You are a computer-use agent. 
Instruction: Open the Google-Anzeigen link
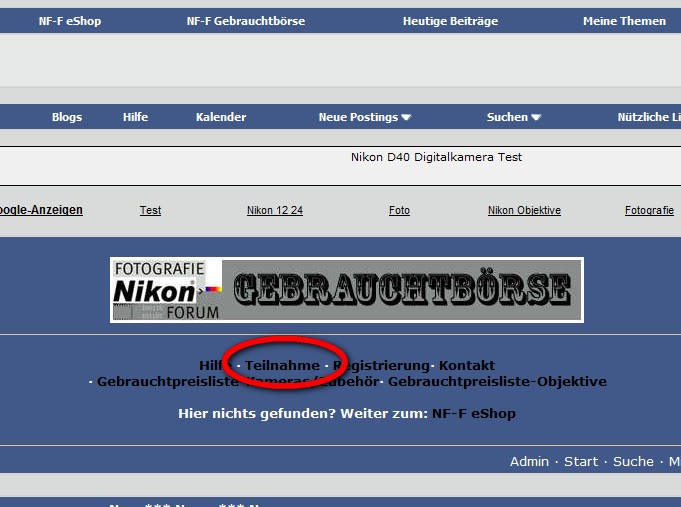point(41,210)
